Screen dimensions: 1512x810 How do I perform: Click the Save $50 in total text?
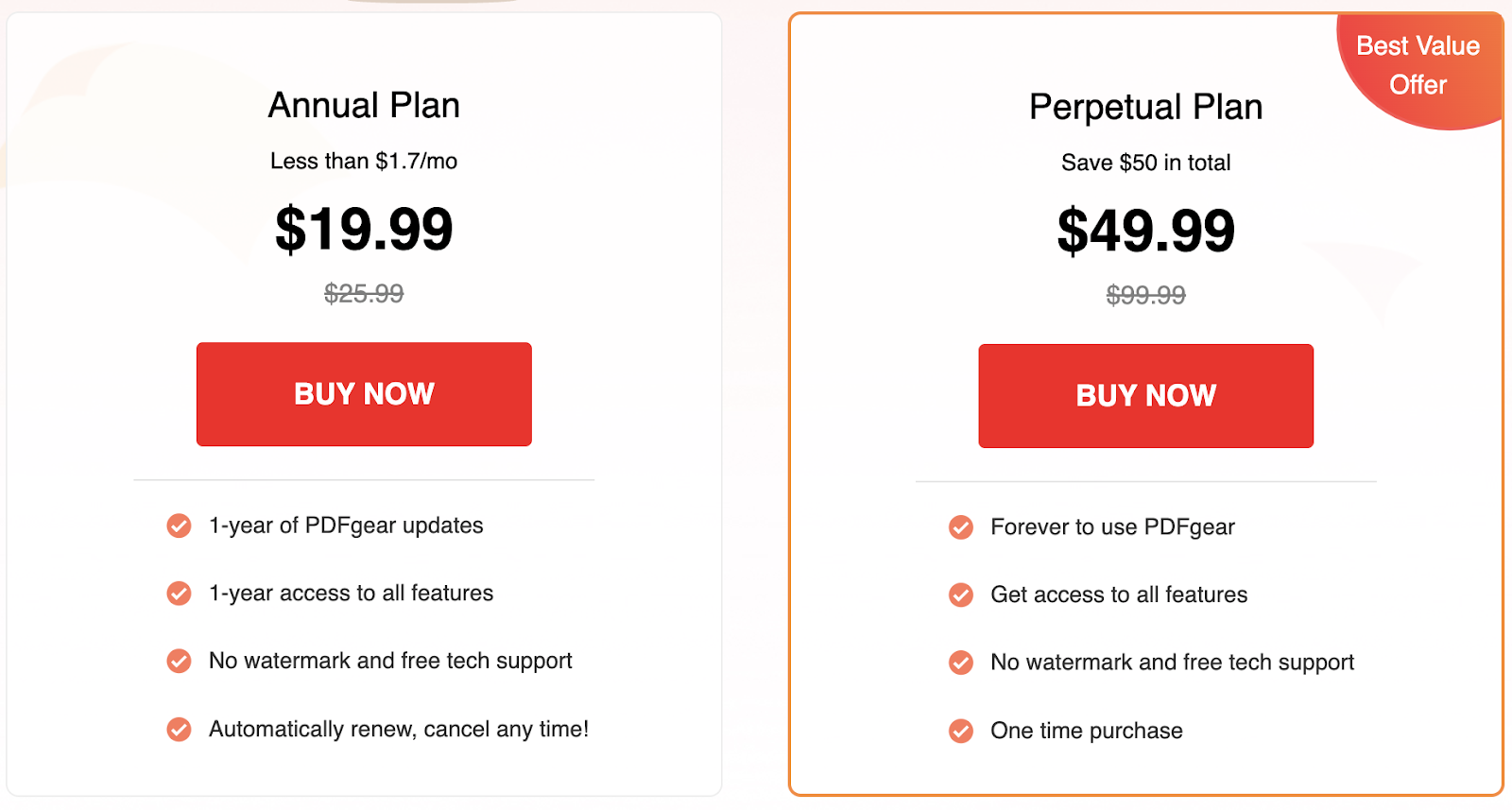1146,163
